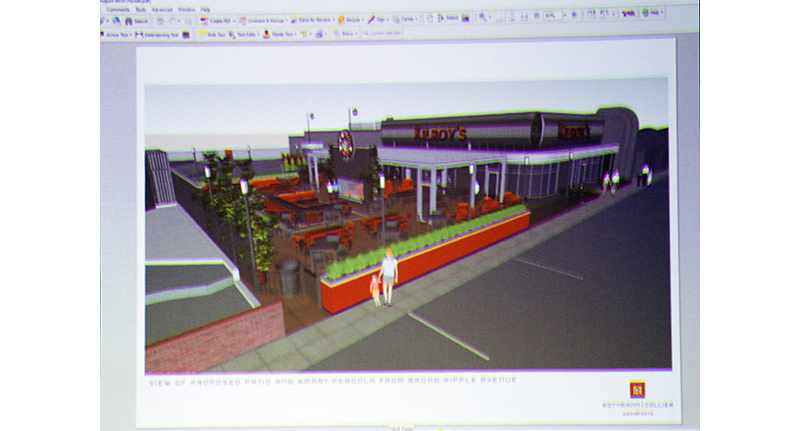
Task: Select the Highlighter tool
Action: (x=304, y=34)
